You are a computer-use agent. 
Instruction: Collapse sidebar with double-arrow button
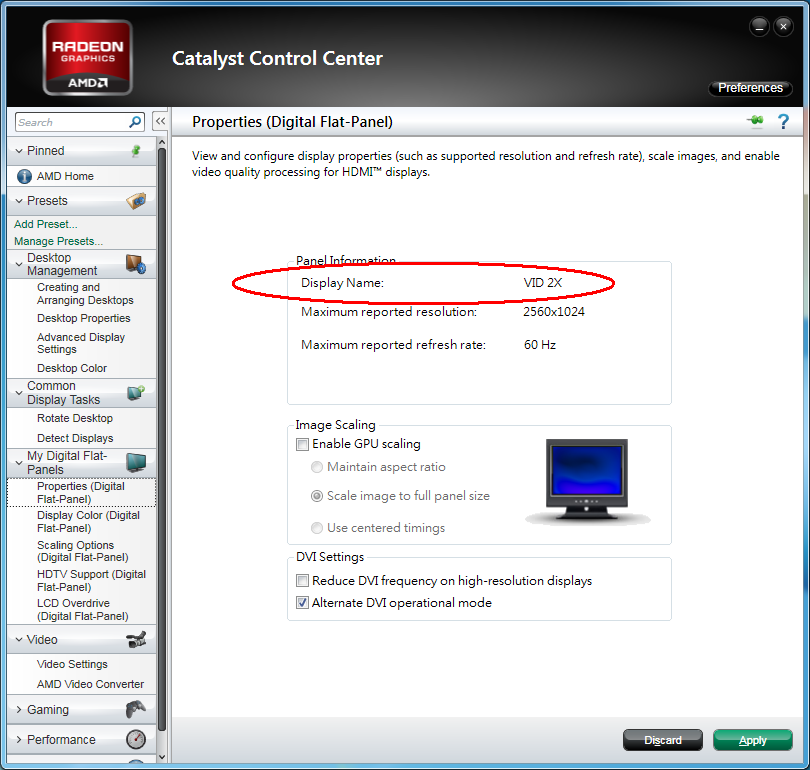click(161, 121)
